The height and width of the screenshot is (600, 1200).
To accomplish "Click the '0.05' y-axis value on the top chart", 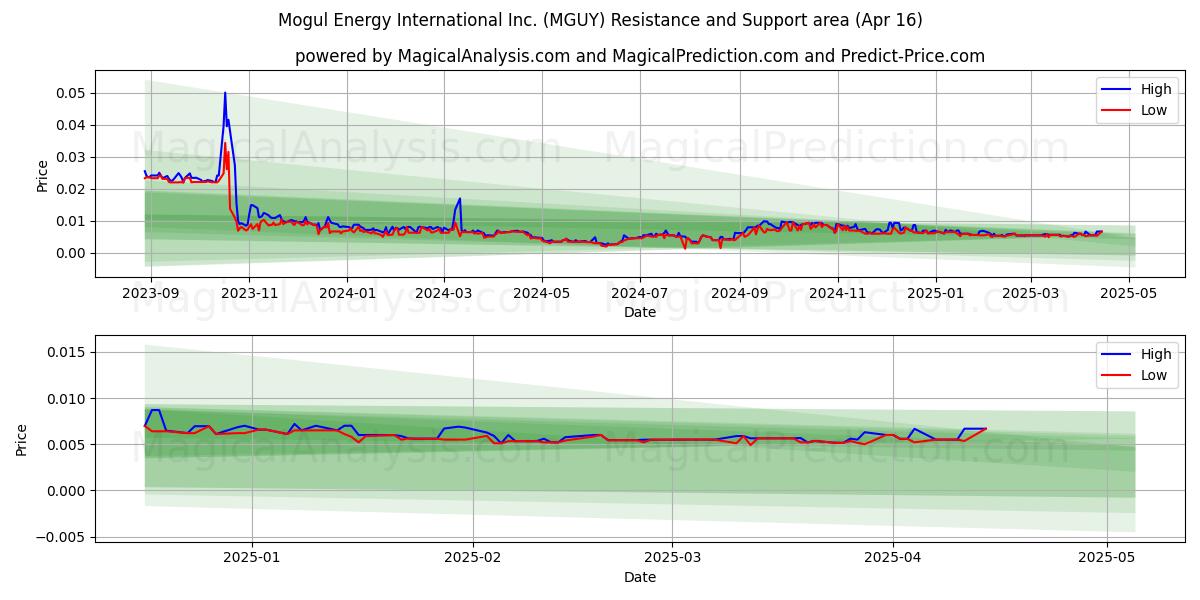I will [x=73, y=93].
